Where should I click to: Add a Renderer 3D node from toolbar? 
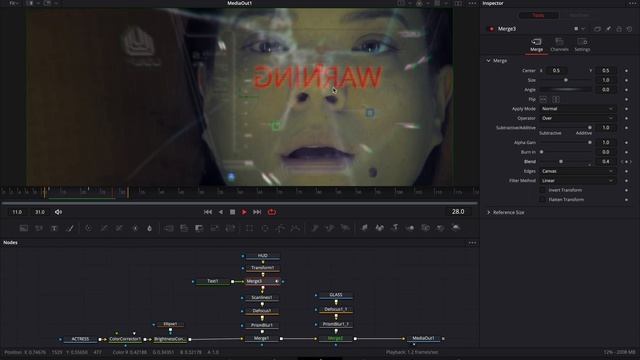[456, 228]
